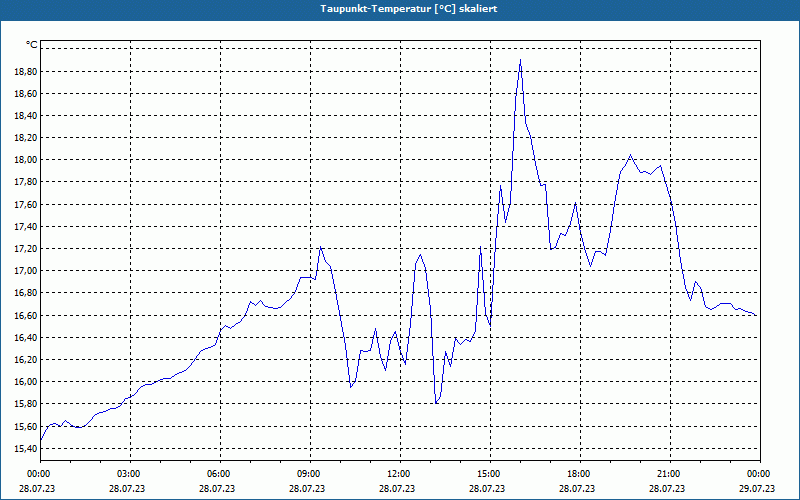Pick the 18:00 x-axis time label
The image size is (800, 500).
point(580,474)
